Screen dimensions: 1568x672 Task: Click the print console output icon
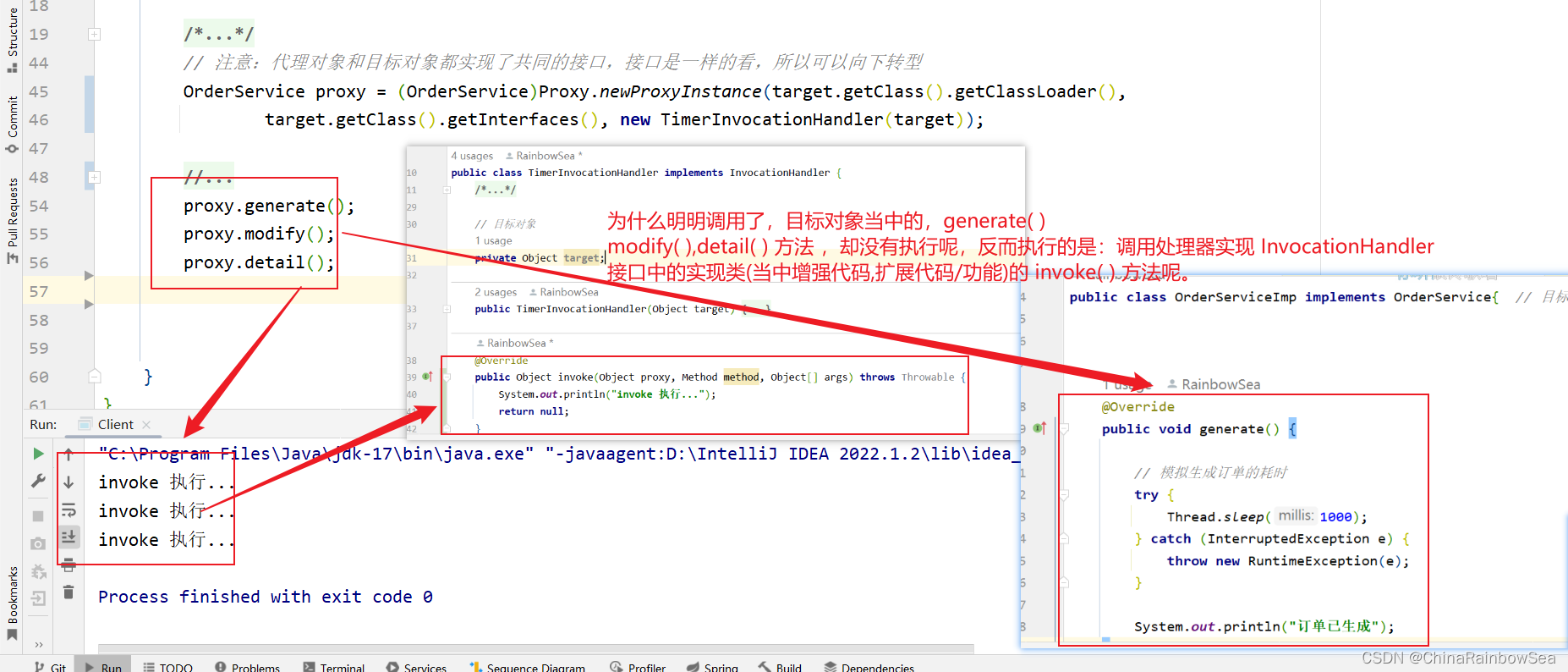tap(69, 565)
